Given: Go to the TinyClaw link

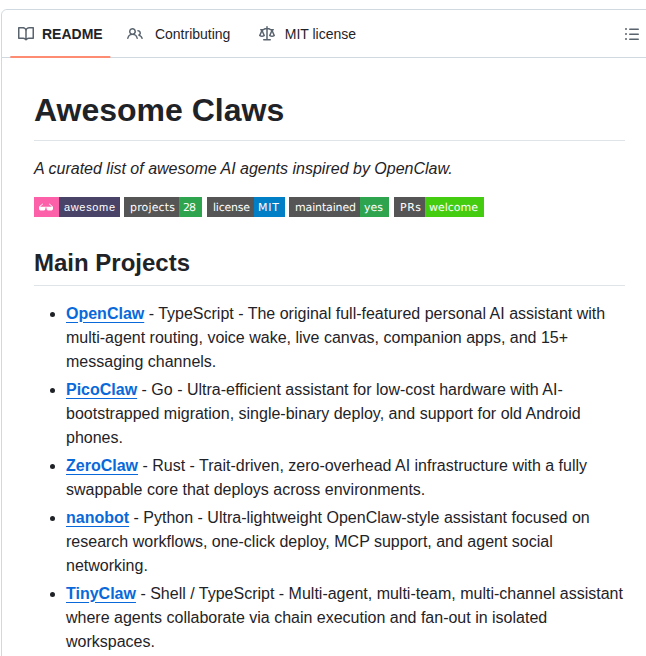Looking at the screenshot, I should coord(101,593).
